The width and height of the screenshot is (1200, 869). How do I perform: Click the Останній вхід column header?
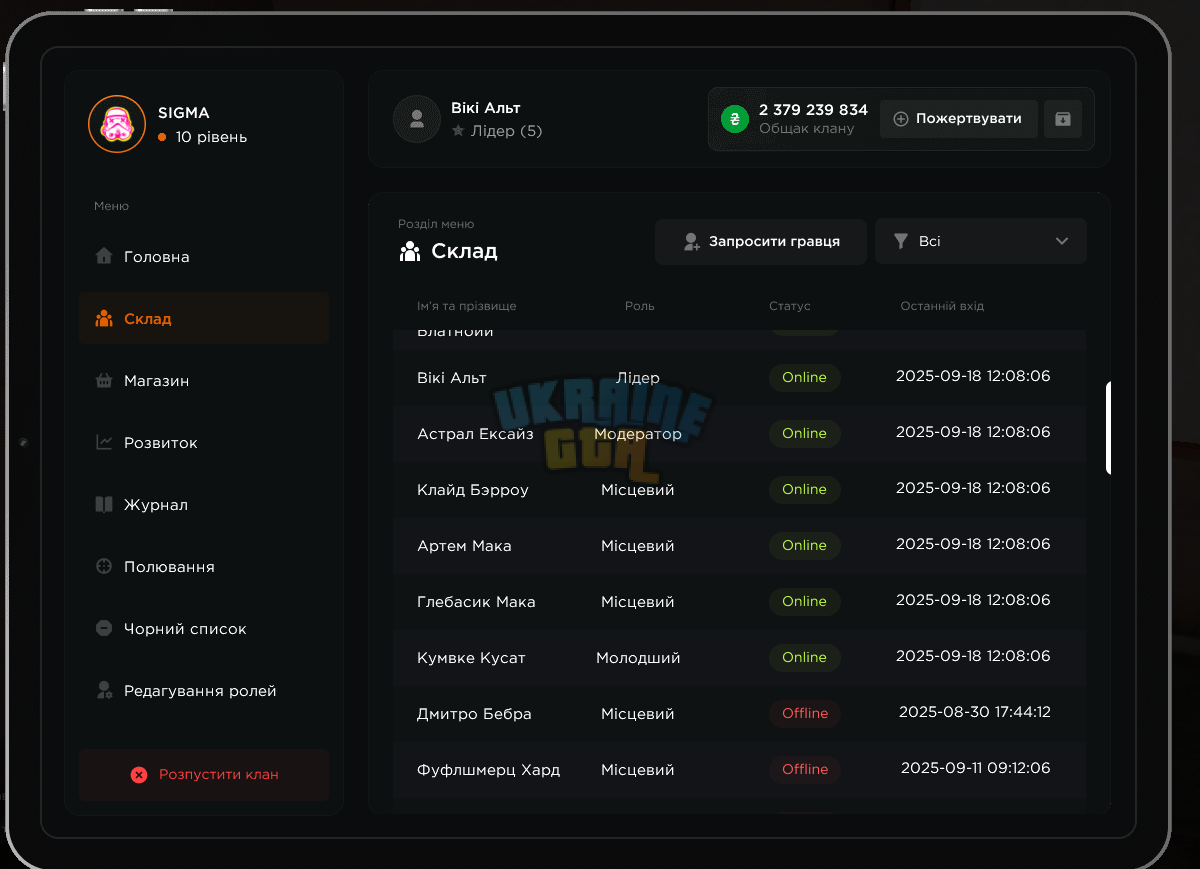tap(942, 306)
